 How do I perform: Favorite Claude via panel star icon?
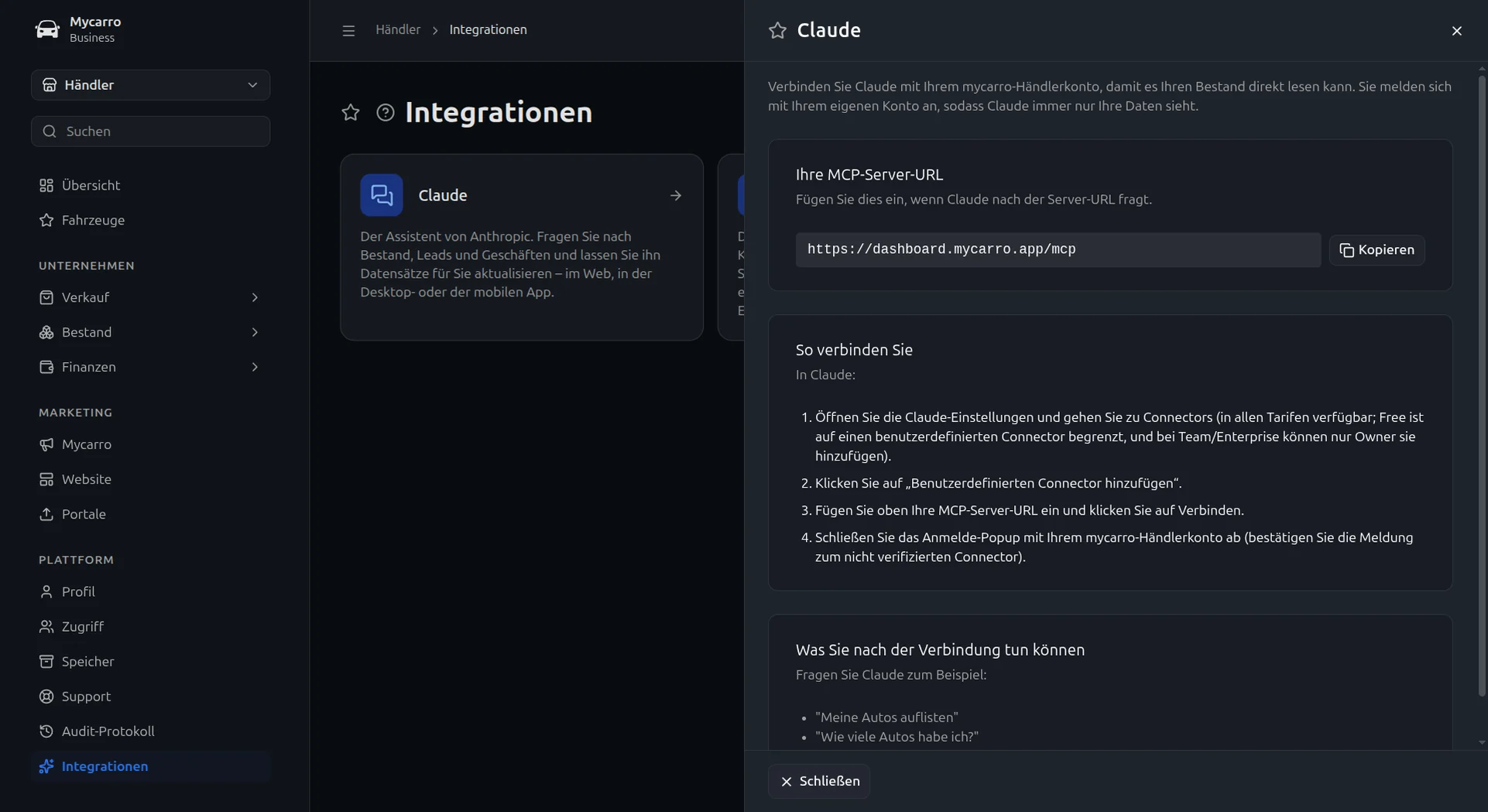[777, 31]
